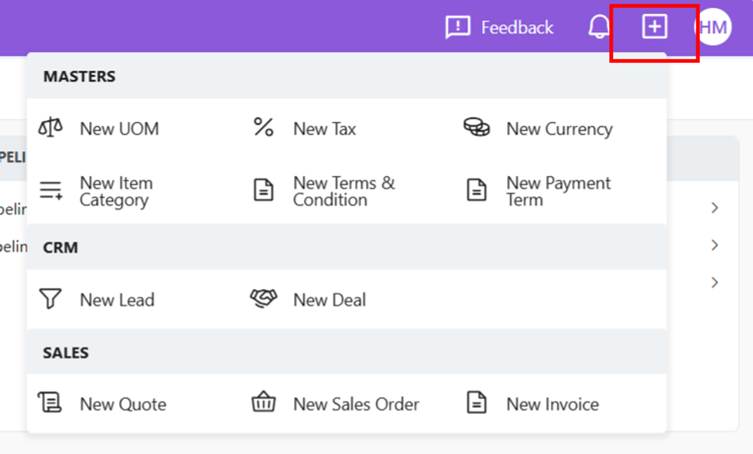753x454 pixels.
Task: Expand the third row chevron
Action: coord(715,282)
